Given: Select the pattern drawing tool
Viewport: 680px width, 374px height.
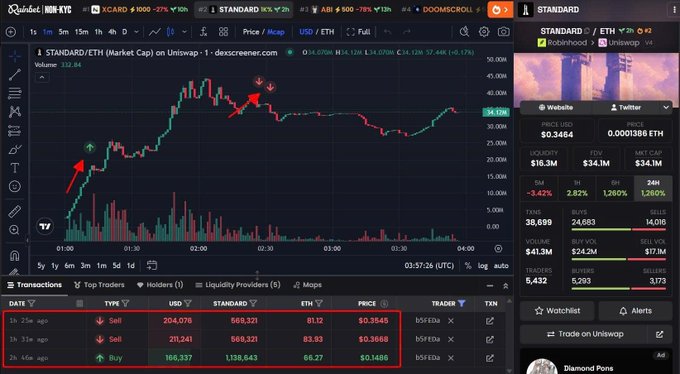Looking at the screenshot, I should point(15,112).
